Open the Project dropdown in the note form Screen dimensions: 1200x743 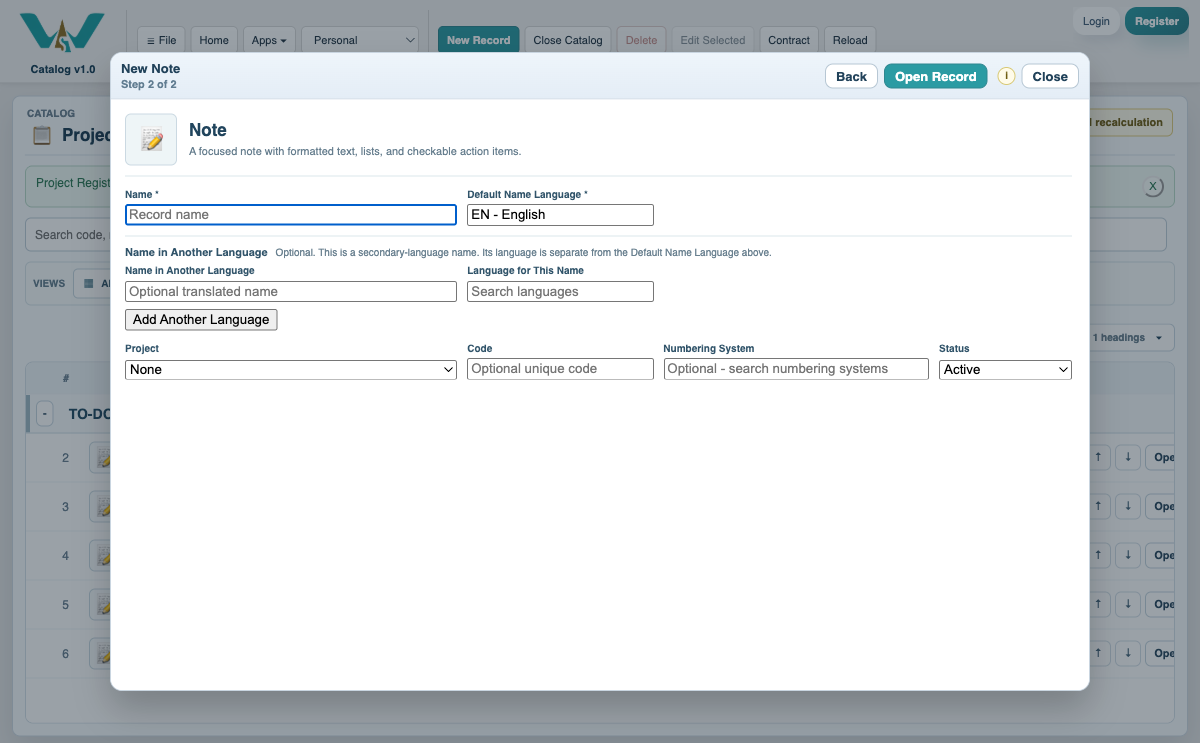click(291, 369)
